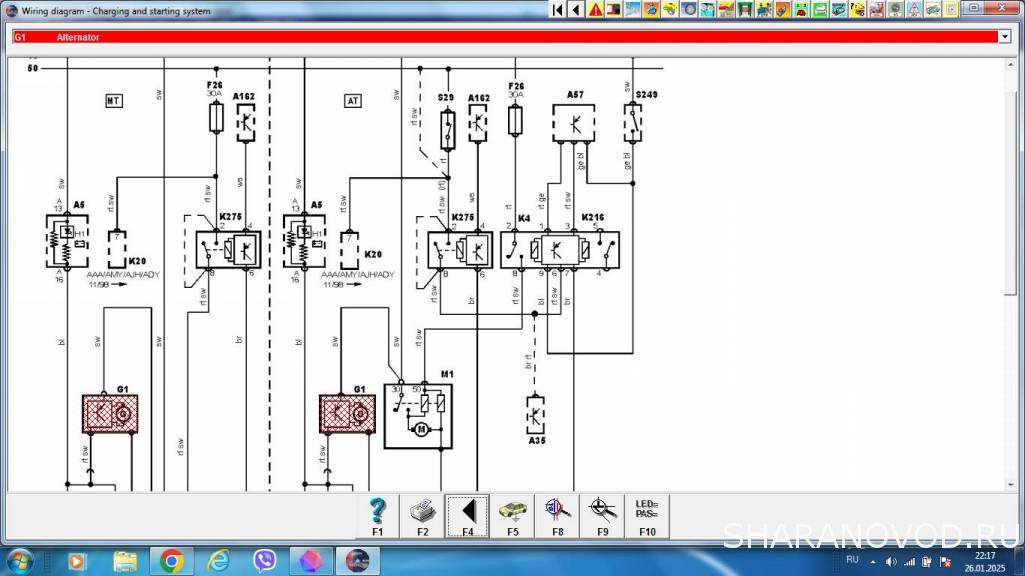Print the diagram with the F2 printer button
Screen dimensions: 1025x576
(422, 516)
